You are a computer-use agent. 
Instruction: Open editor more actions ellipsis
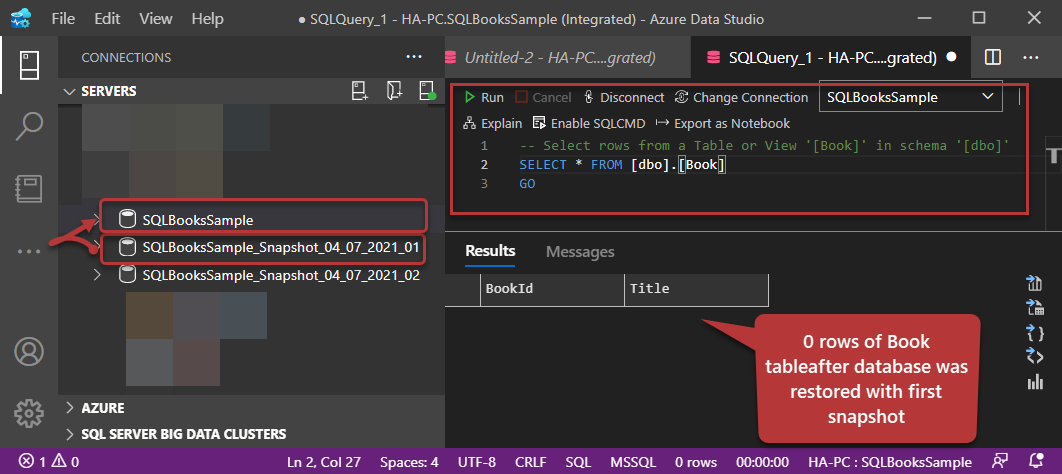click(1031, 58)
